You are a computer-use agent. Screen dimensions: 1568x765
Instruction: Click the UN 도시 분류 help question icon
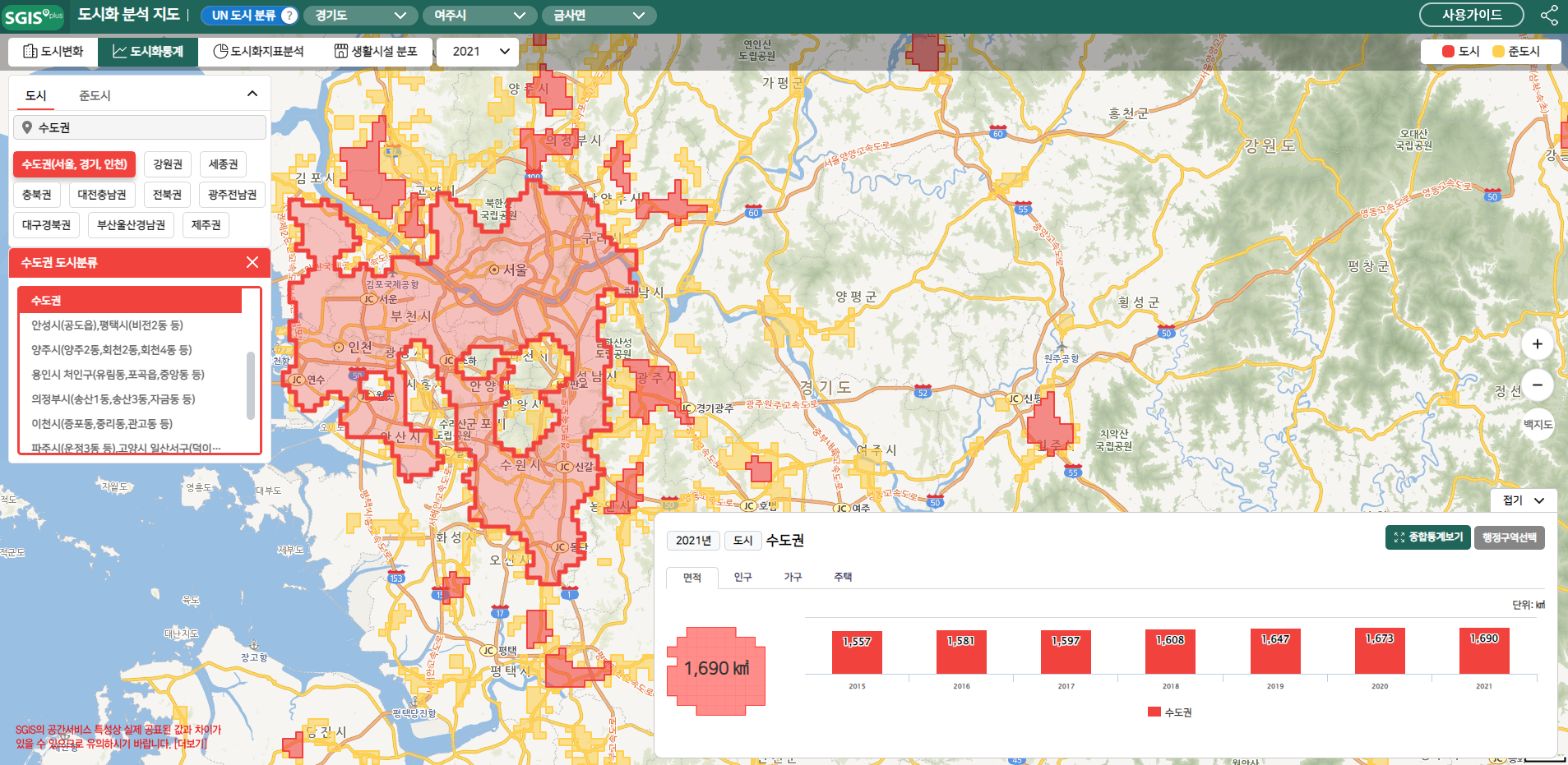(289, 16)
